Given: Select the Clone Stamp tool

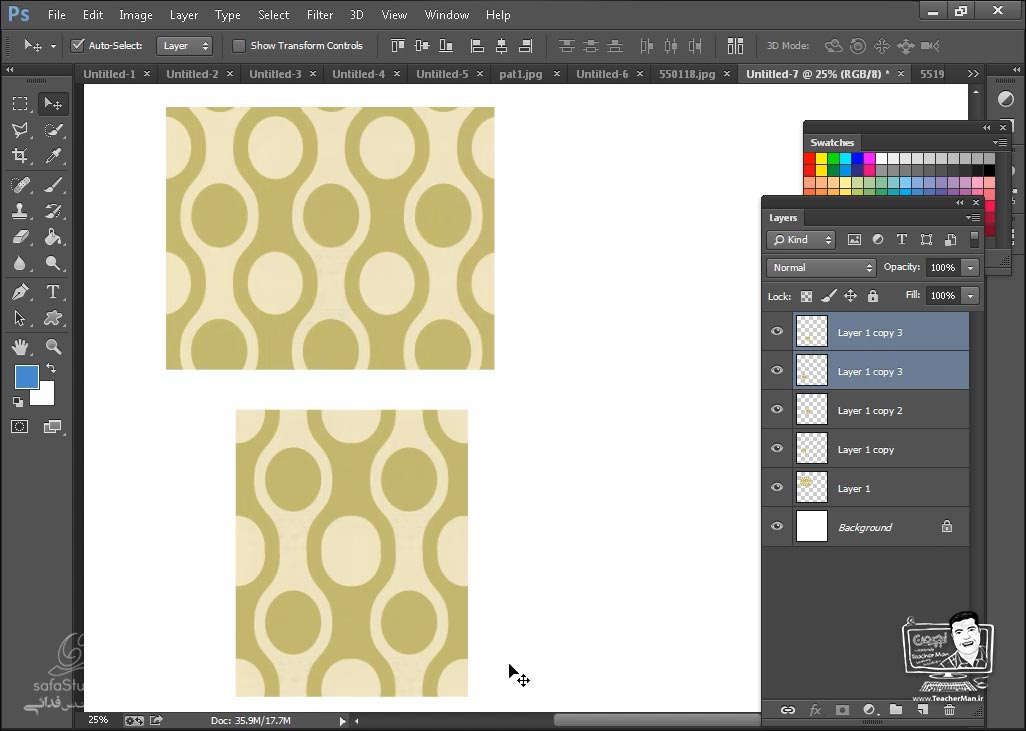Looking at the screenshot, I should coord(20,211).
